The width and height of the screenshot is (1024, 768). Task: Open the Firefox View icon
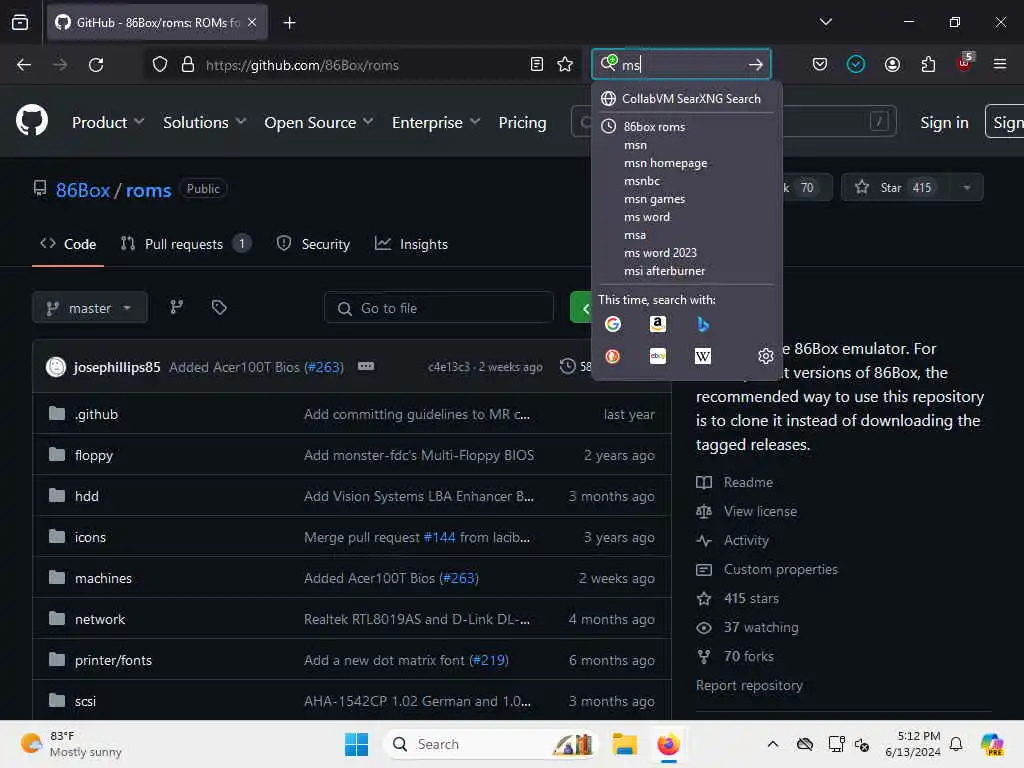pyautogui.click(x=20, y=23)
